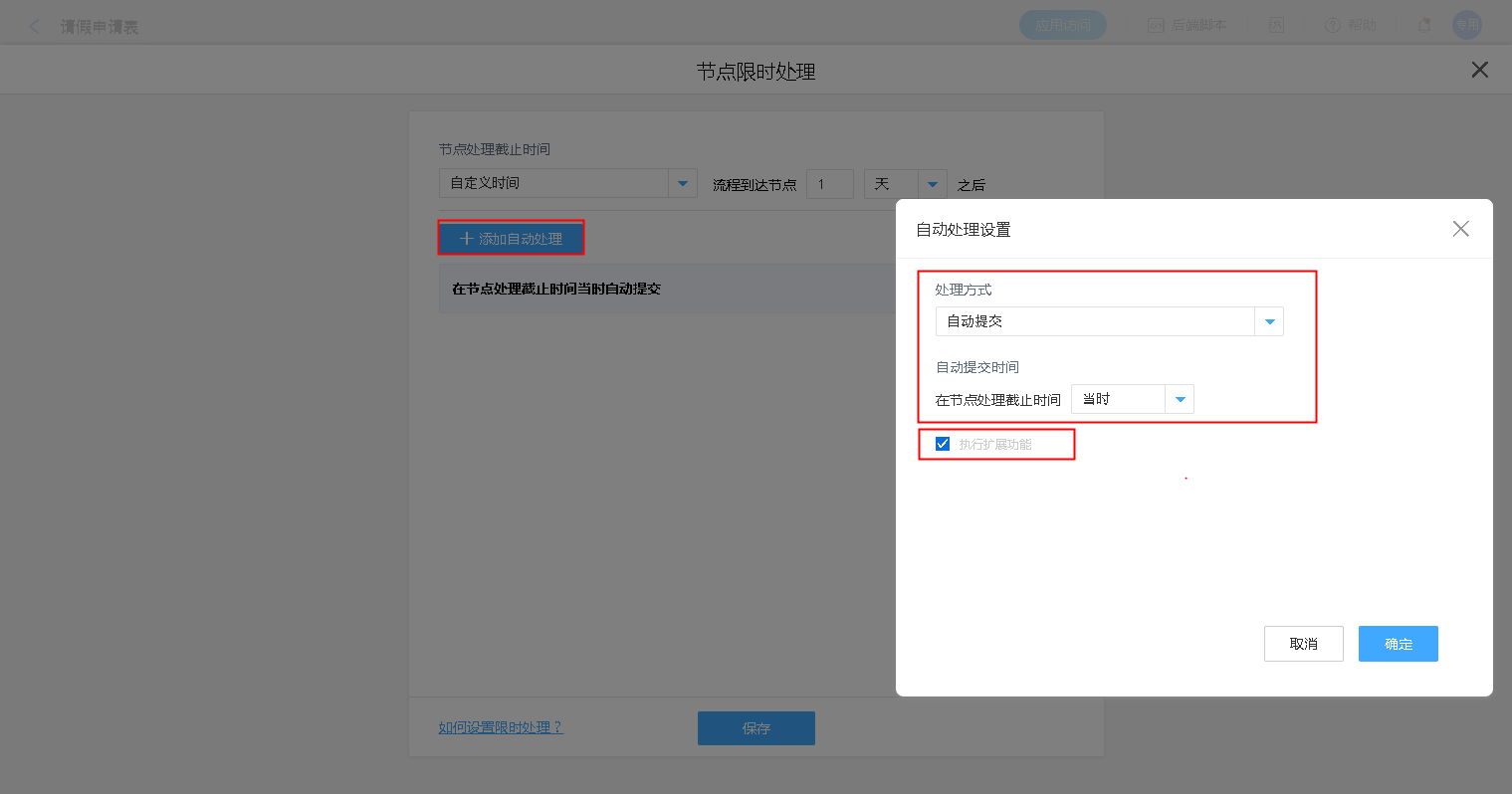Click the 帮助 help icon

[1333, 25]
